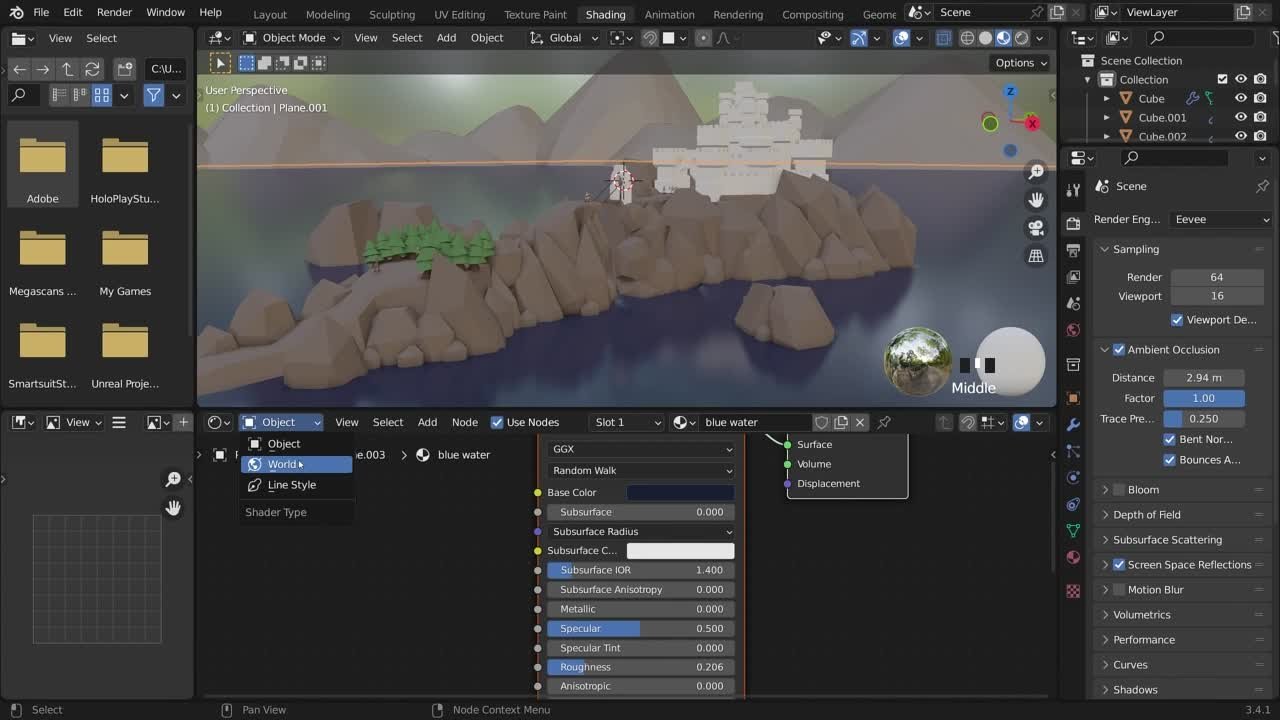The image size is (1280, 720).
Task: Click the X-ray toggle in viewport header
Action: (x=944, y=37)
